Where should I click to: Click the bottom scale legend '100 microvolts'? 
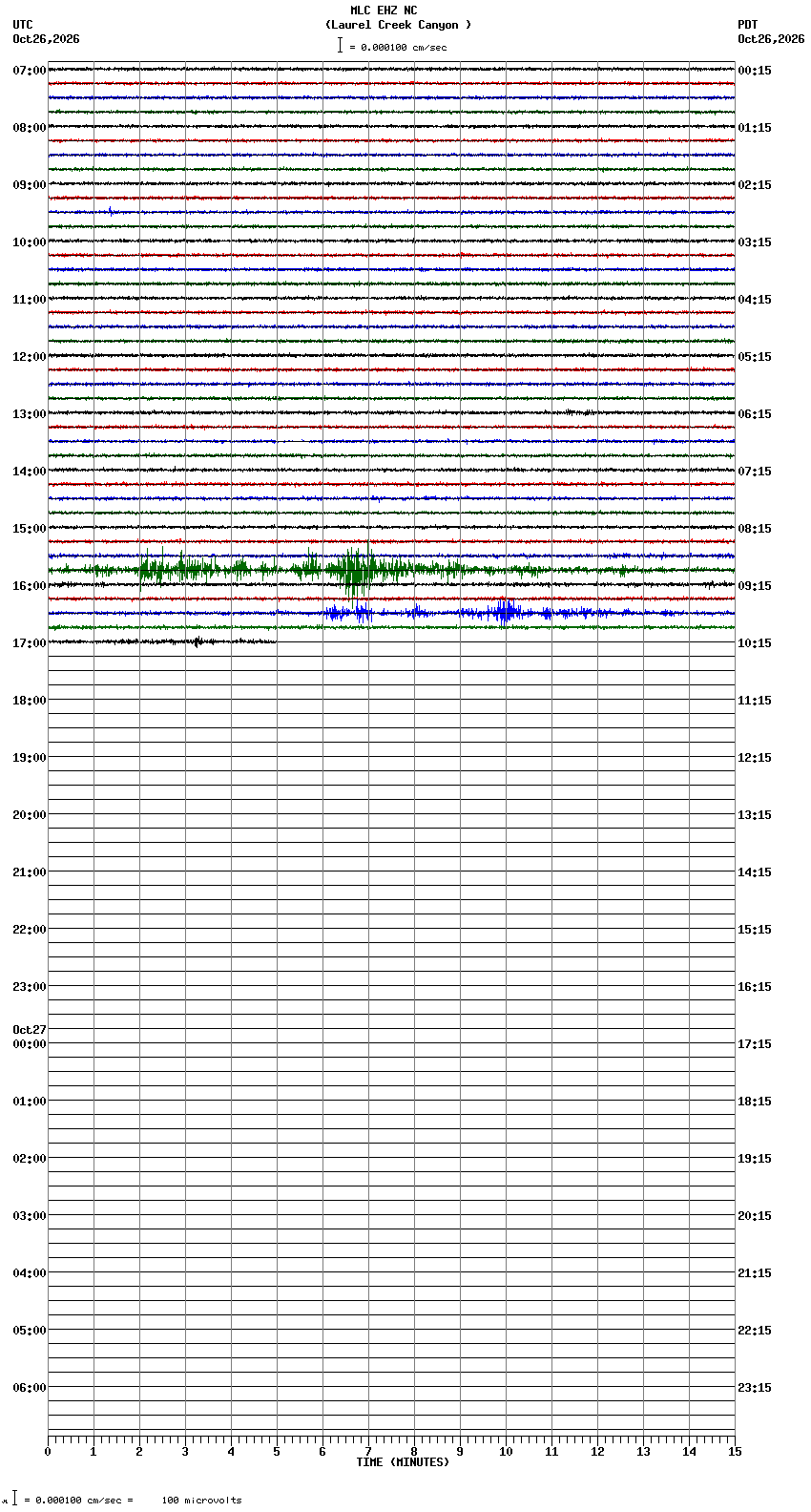(201, 1500)
